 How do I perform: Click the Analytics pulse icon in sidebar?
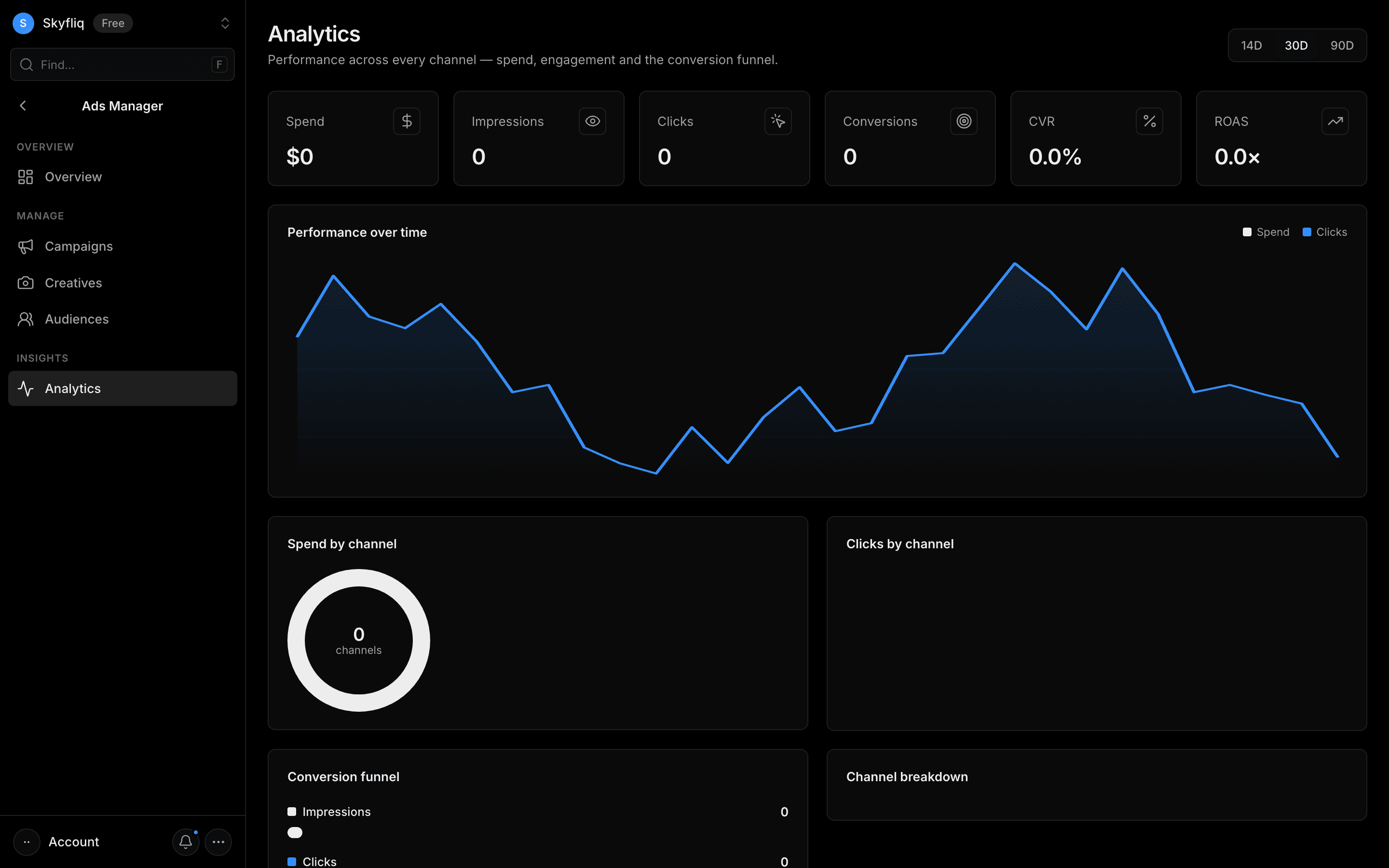pos(25,389)
